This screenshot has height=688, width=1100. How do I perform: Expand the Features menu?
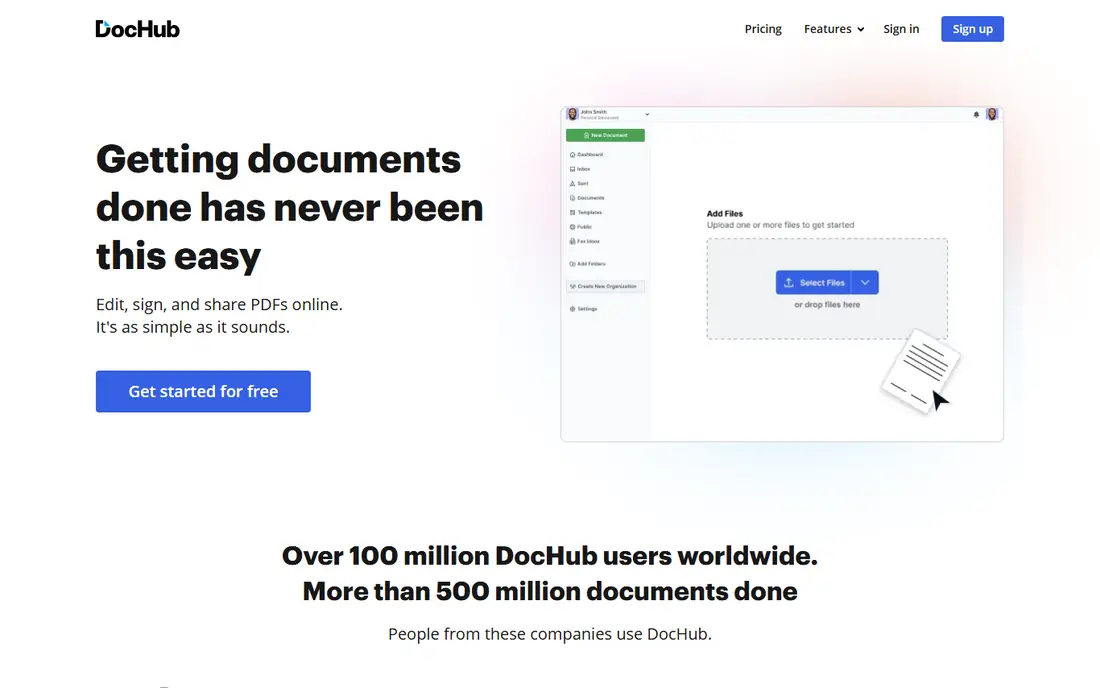[x=833, y=29]
